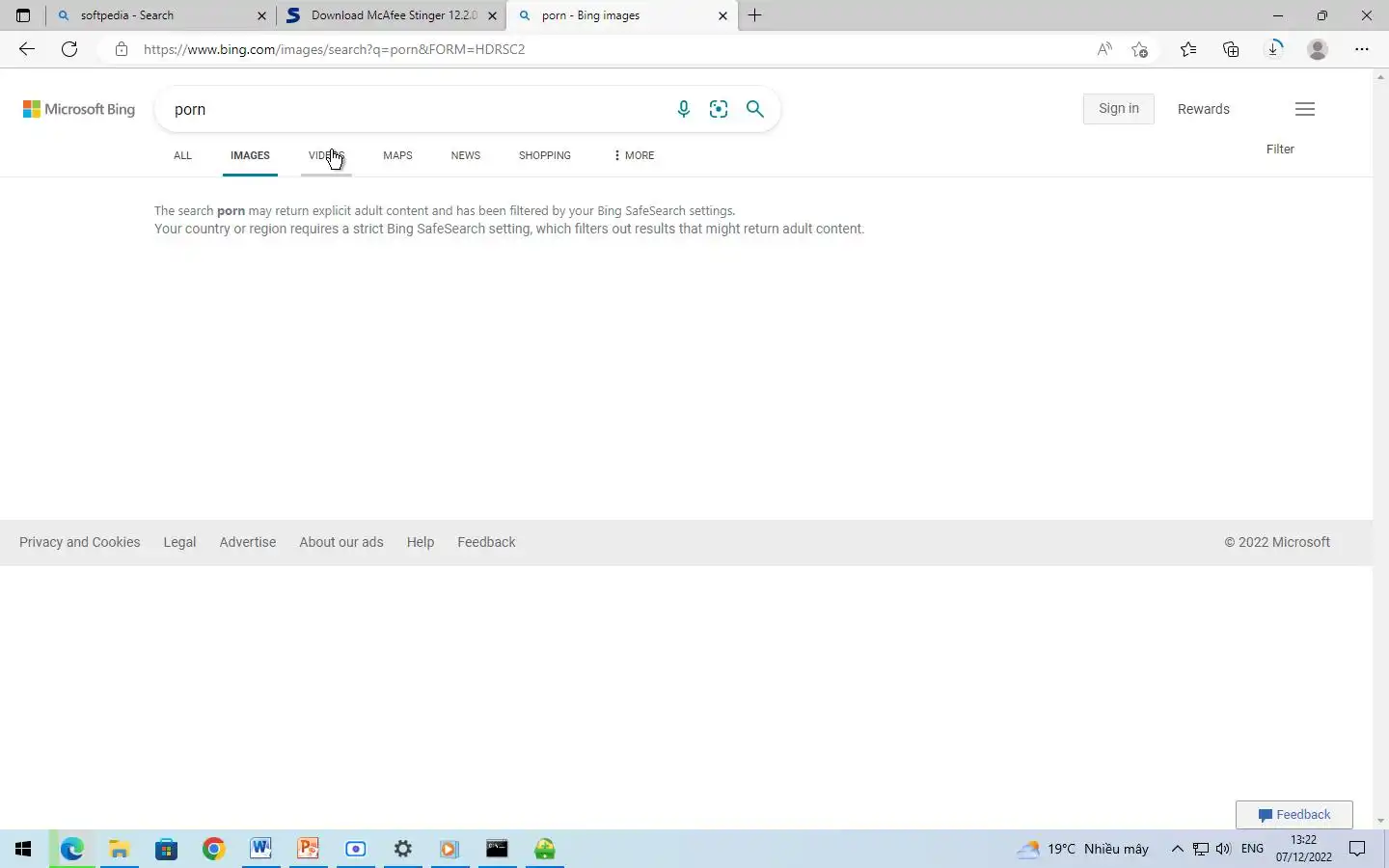Screen dimensions: 1389x868
Task: Search using an image
Action: point(719,109)
